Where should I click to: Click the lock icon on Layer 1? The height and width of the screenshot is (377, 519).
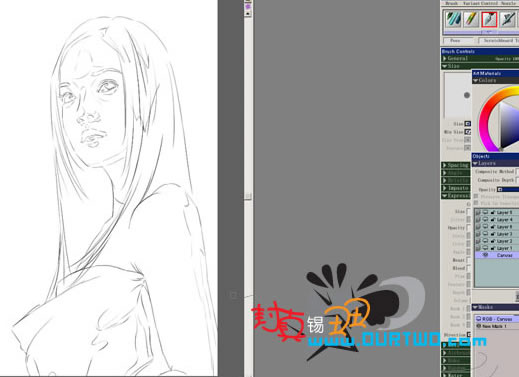(x=493, y=248)
